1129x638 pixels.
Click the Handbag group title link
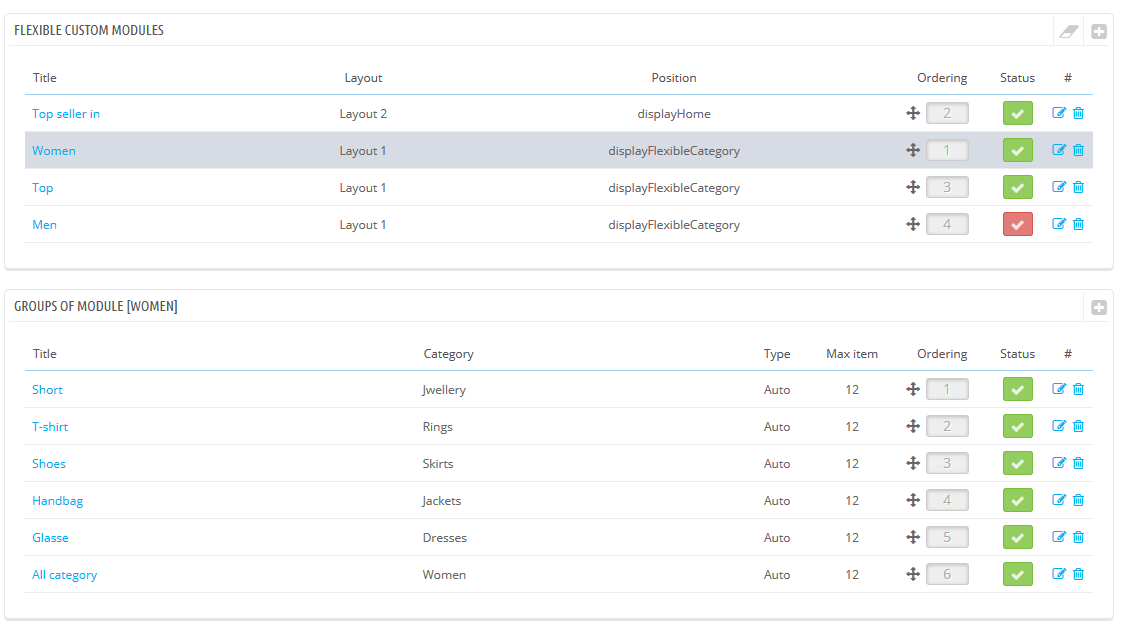(x=58, y=501)
